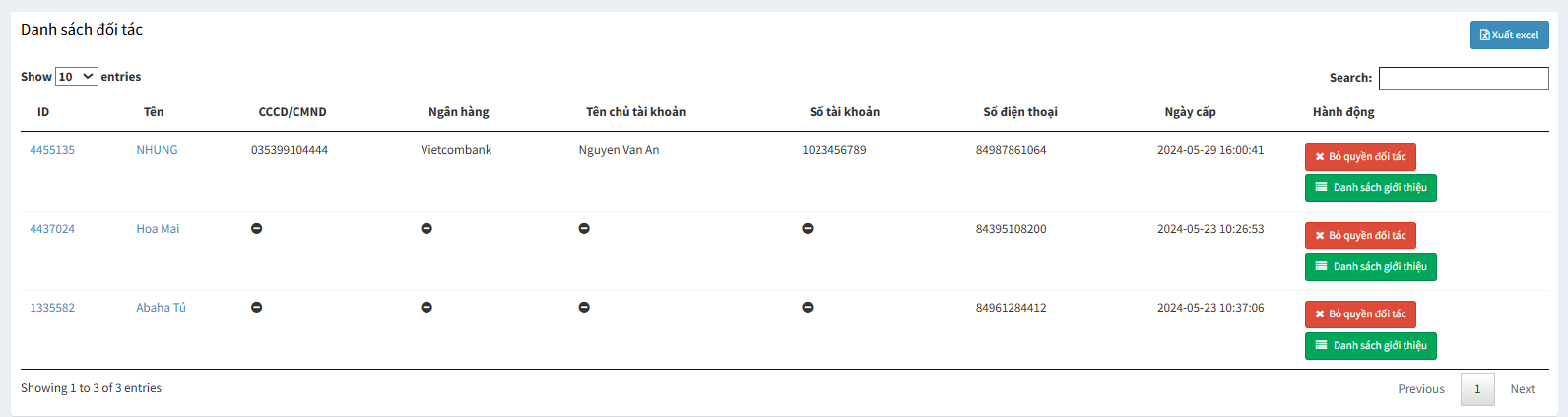Open the Show entries count dropdown
Image resolution: width=1568 pixels, height=417 pixels.
[x=76, y=77]
